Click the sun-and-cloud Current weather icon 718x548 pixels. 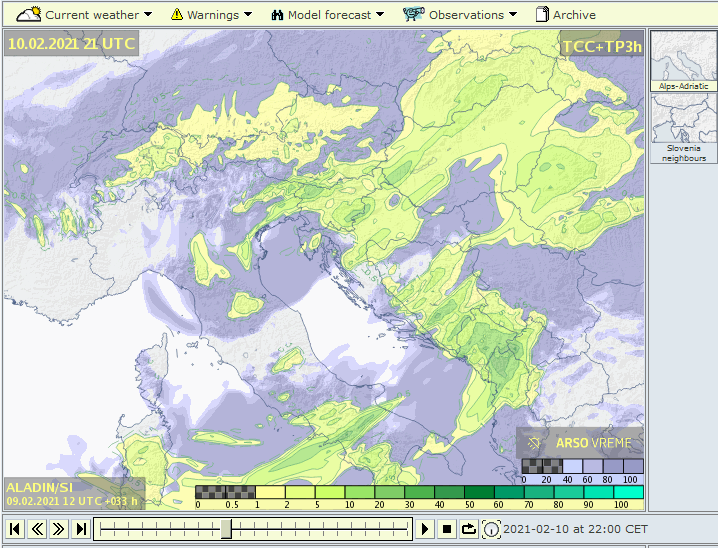[28, 14]
